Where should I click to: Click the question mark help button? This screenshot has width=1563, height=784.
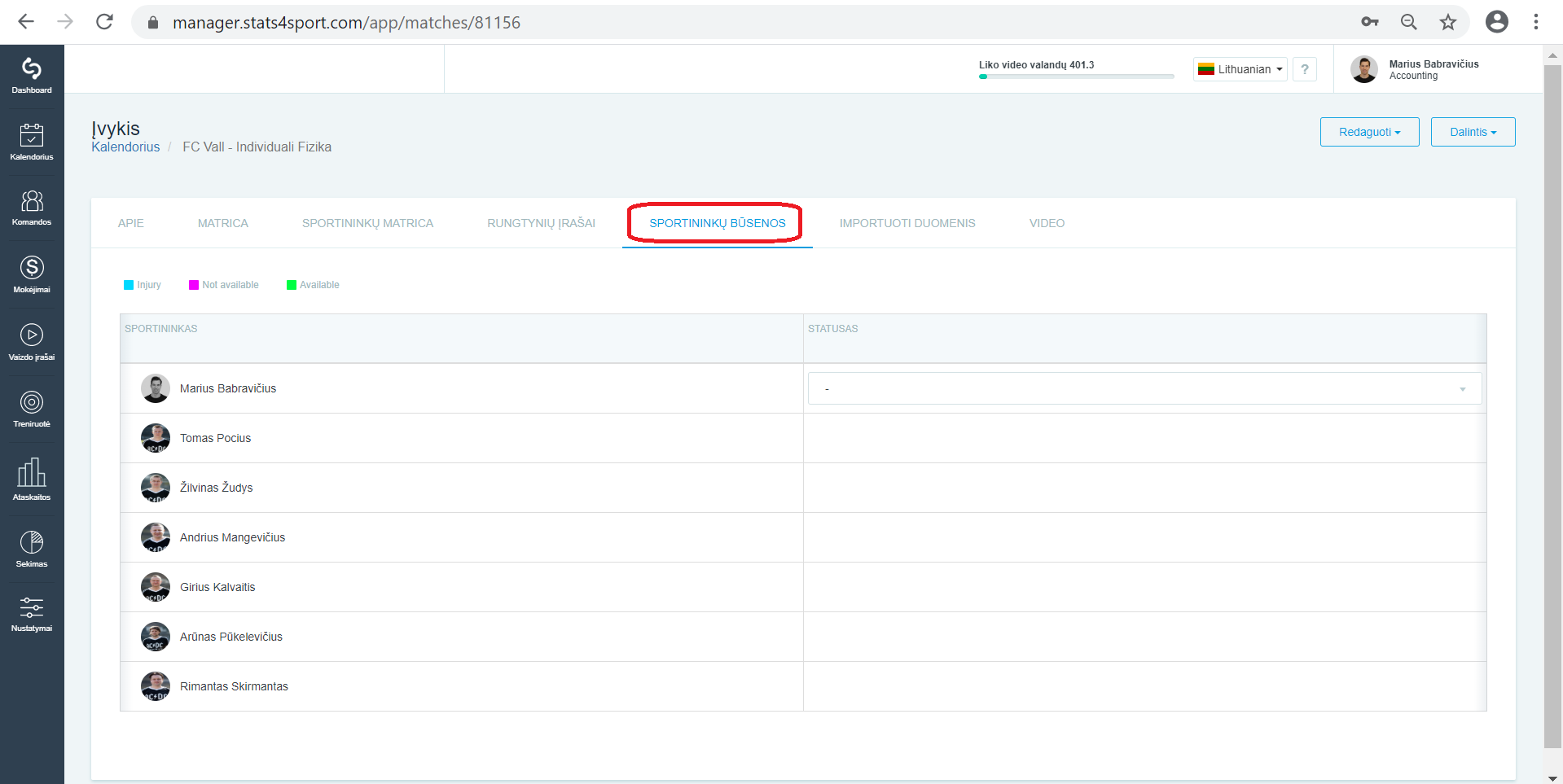tap(1305, 69)
